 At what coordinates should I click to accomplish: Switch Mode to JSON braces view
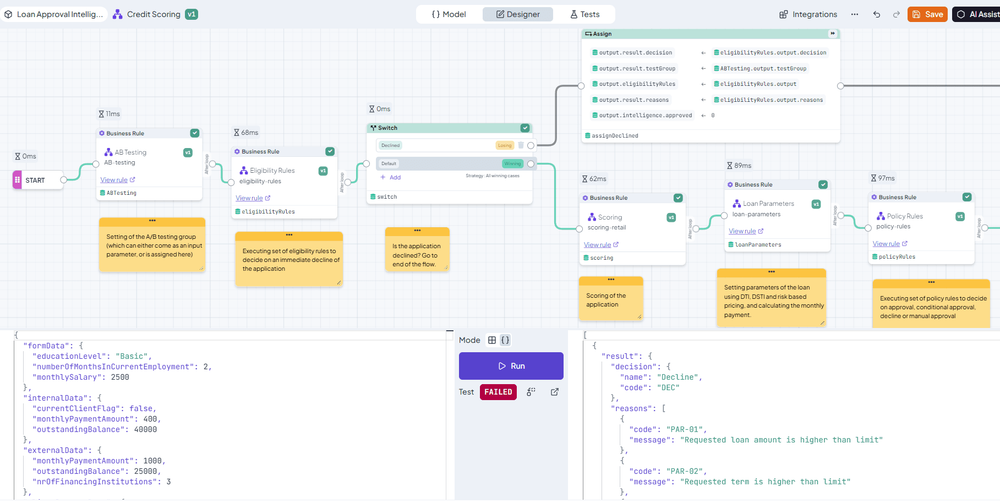click(505, 340)
